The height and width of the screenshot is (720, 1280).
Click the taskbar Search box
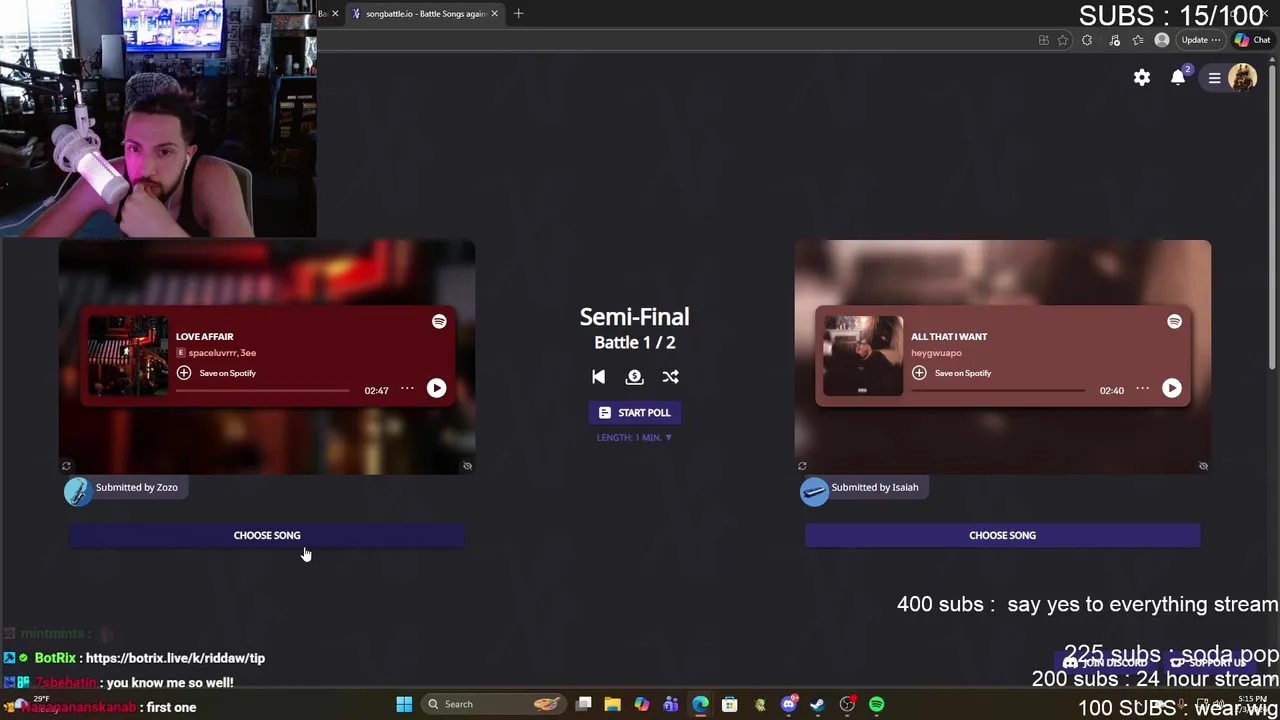click(x=492, y=704)
